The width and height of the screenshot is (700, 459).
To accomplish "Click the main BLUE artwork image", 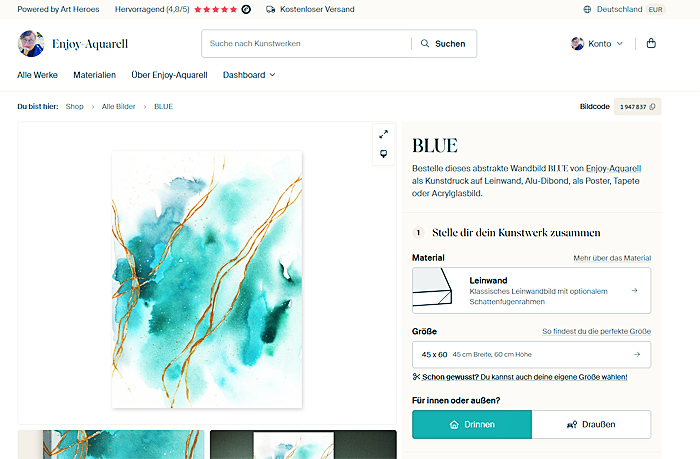I will click(207, 280).
